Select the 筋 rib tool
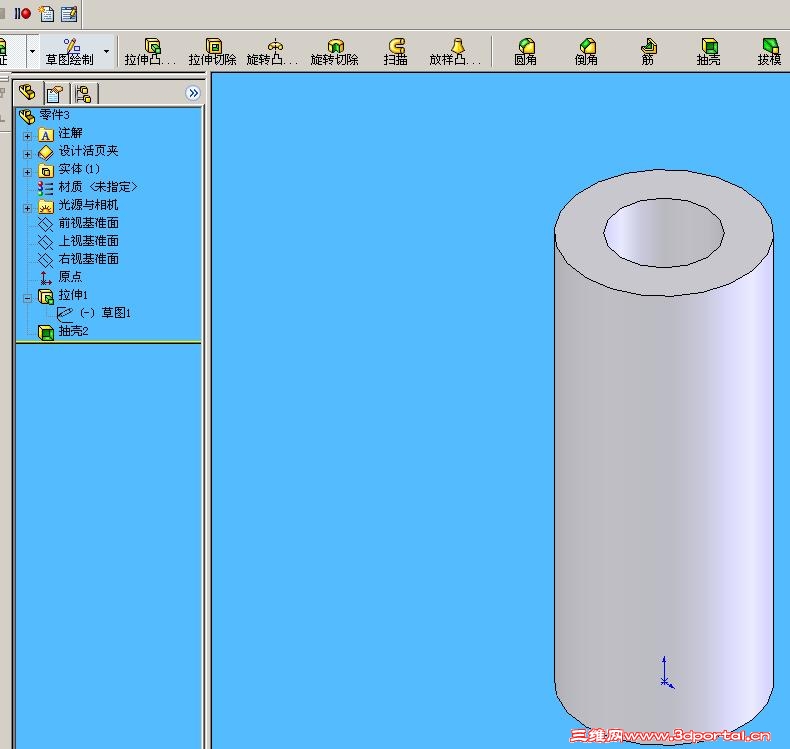790x749 pixels. click(648, 52)
